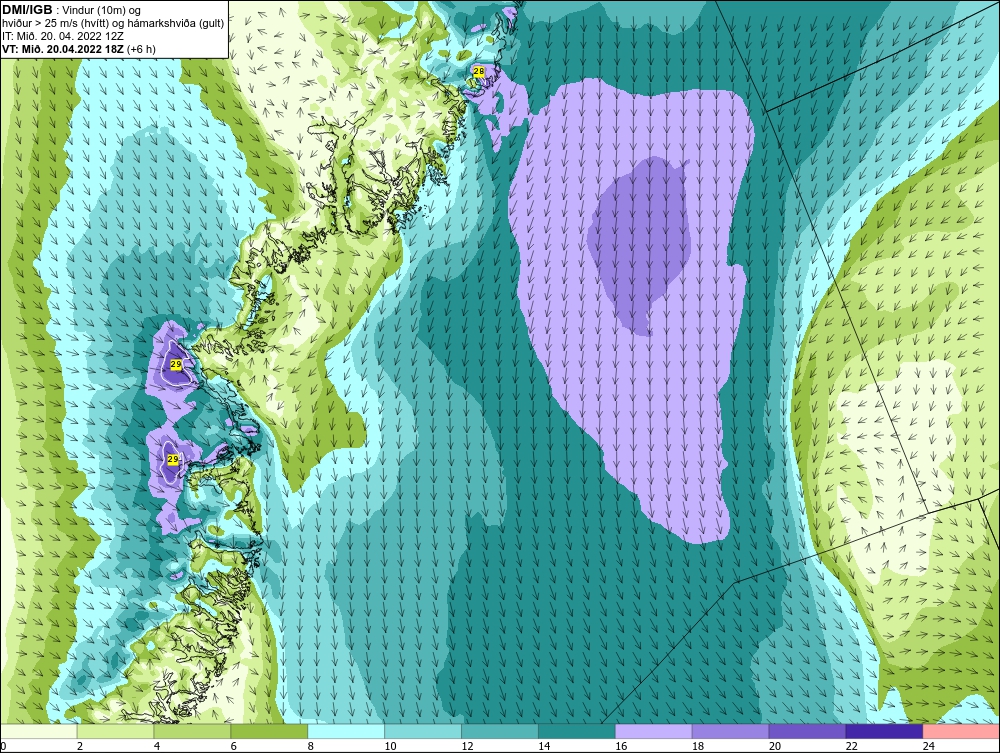Click the scale value "6"
The image size is (1000, 753).
(x=233, y=746)
